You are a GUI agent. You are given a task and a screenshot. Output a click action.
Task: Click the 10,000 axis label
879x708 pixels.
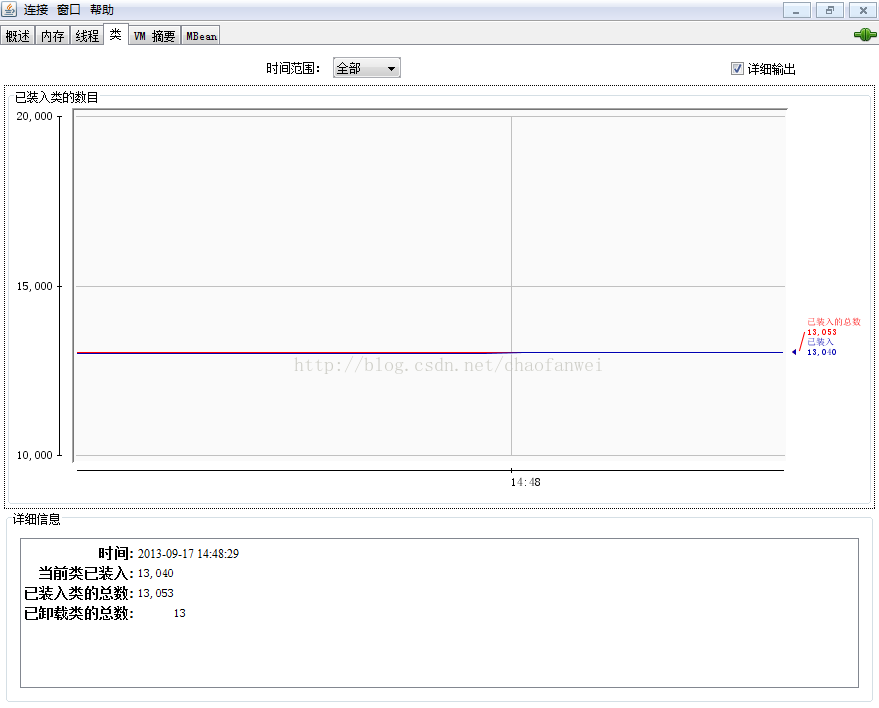tap(34, 455)
